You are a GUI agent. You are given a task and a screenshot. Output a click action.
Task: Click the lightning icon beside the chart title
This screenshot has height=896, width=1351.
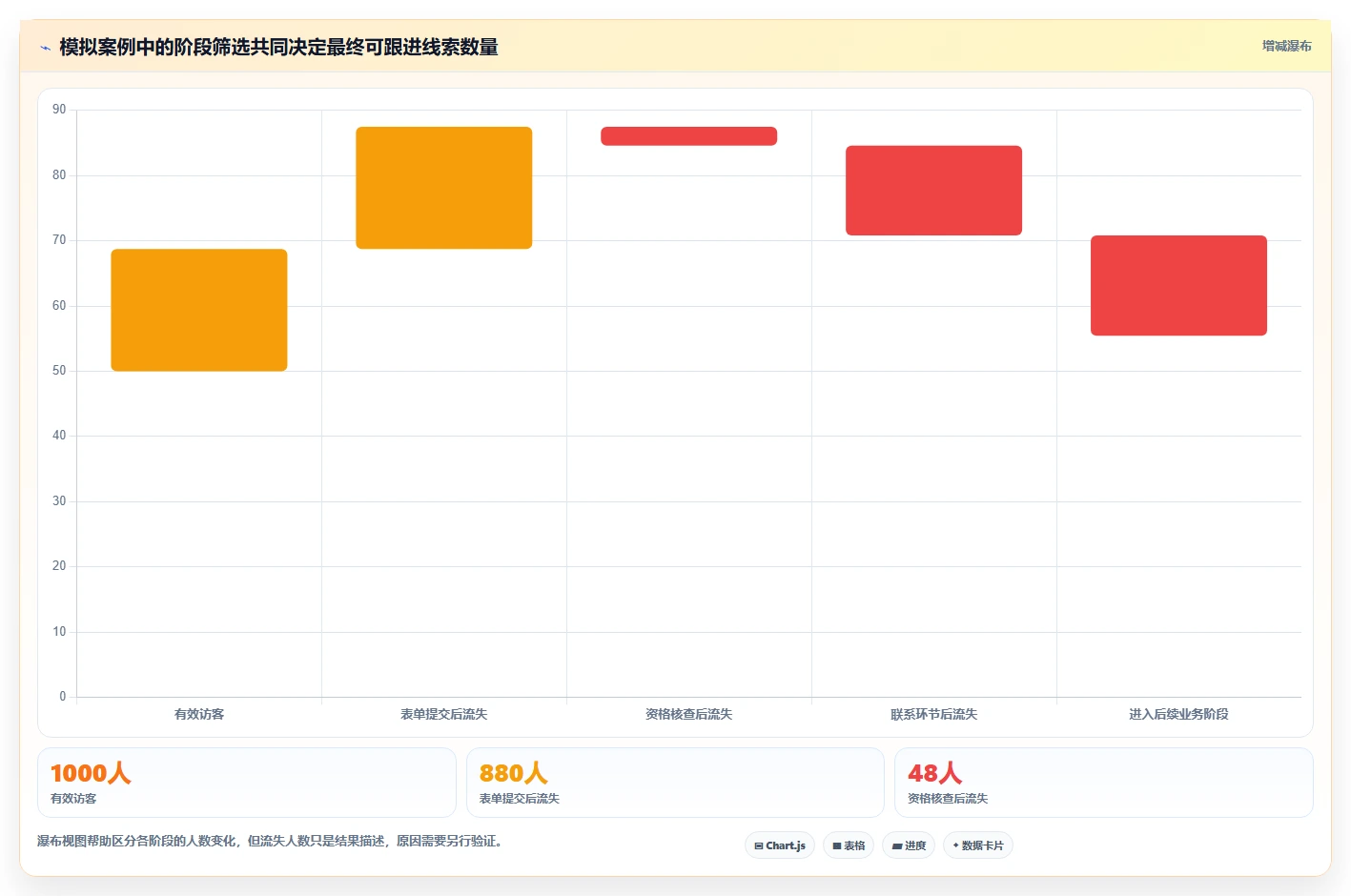45,48
